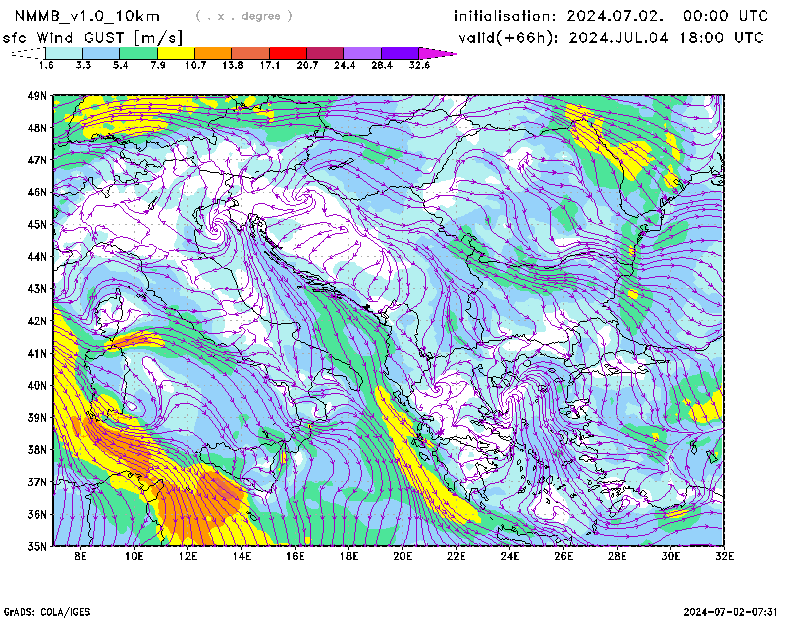
Task: Click the '( . x . degree )' resolution label
Action: click(x=244, y=16)
